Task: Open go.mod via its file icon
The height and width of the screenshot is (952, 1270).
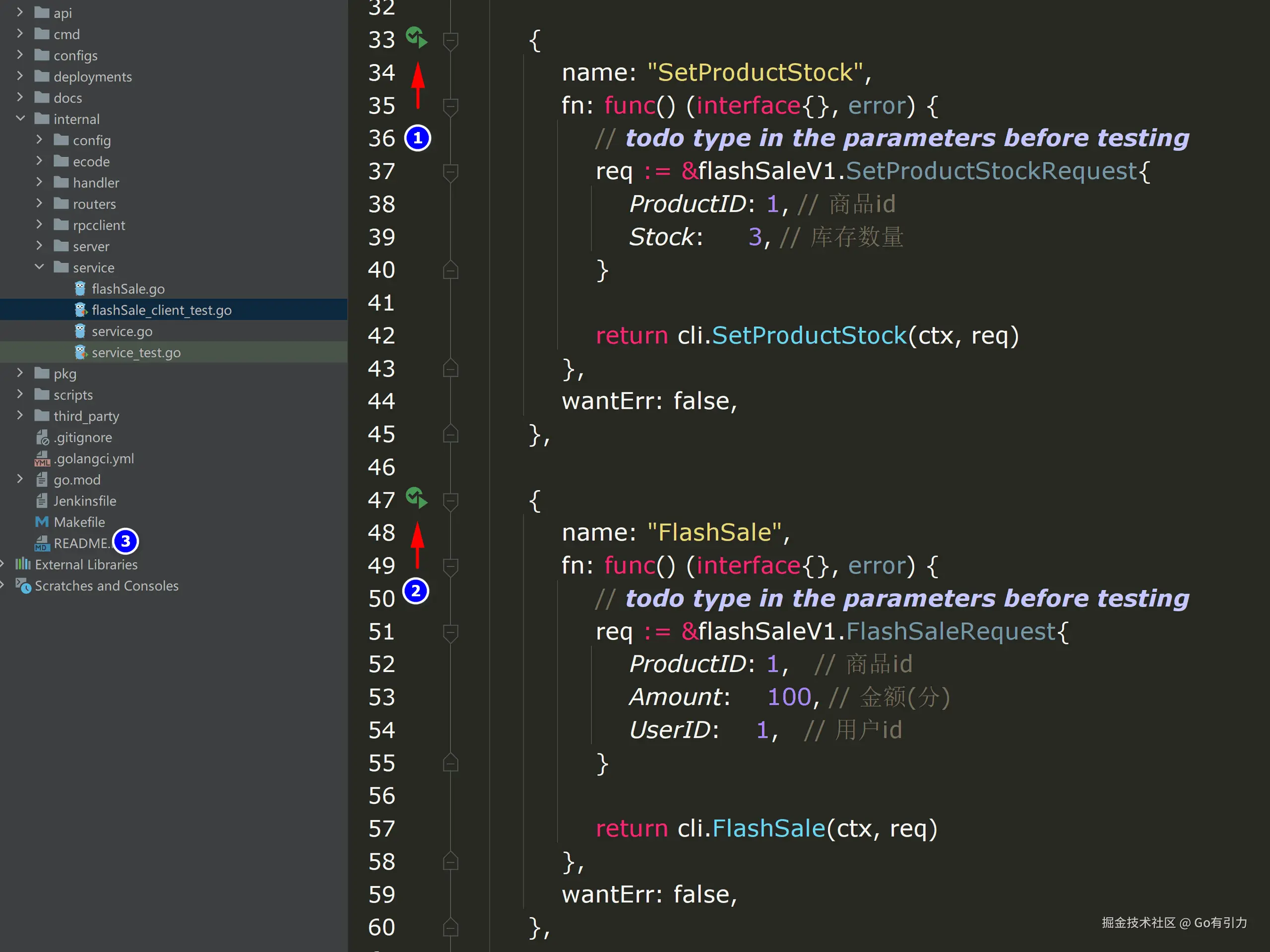Action: click(x=42, y=479)
